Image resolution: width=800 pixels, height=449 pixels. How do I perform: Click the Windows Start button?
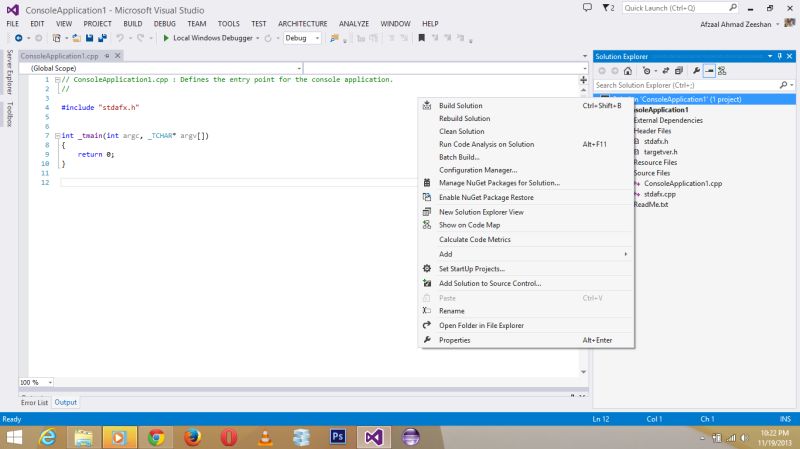tap(14, 437)
